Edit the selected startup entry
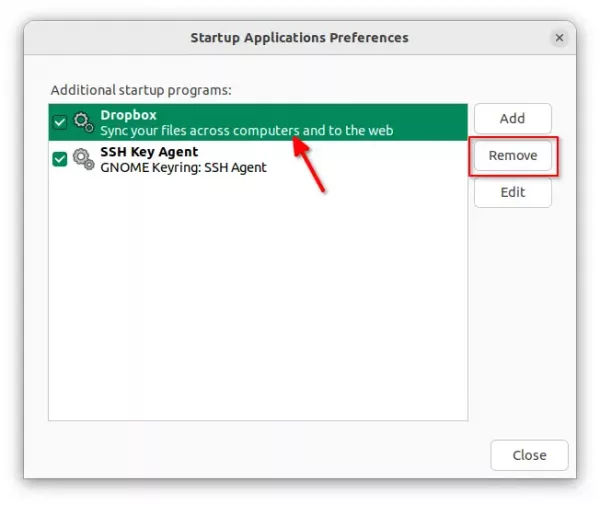This screenshot has height=505, width=600. pos(513,192)
